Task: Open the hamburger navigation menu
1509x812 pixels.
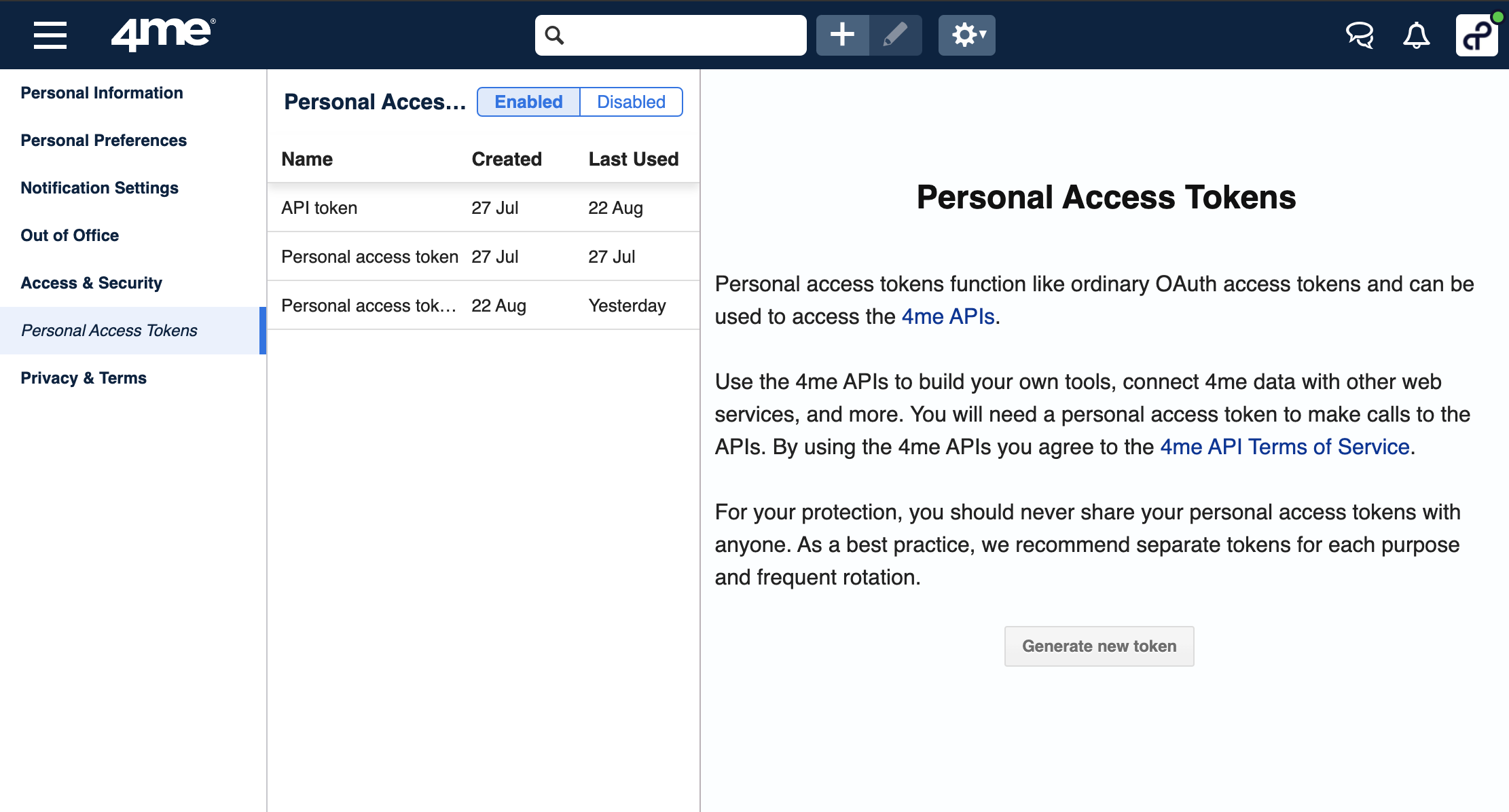Action: click(50, 35)
